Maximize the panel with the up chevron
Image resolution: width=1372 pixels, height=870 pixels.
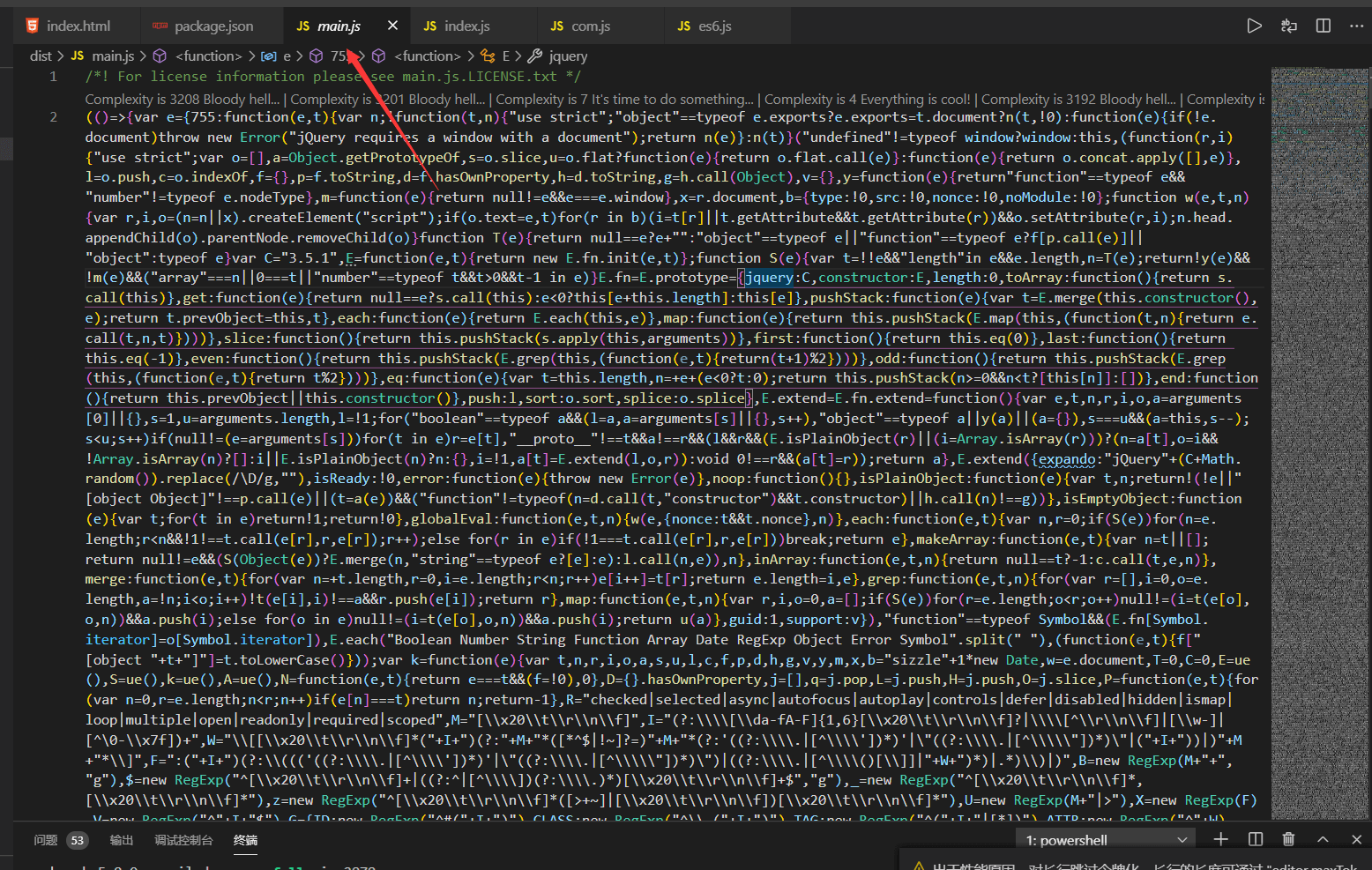click(x=1323, y=839)
